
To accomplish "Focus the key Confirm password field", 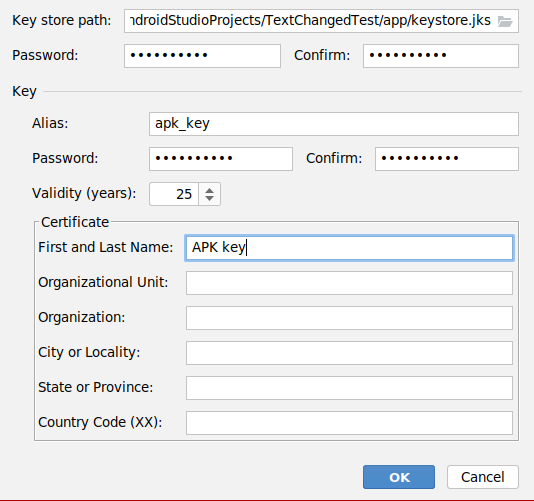I will 447,159.
